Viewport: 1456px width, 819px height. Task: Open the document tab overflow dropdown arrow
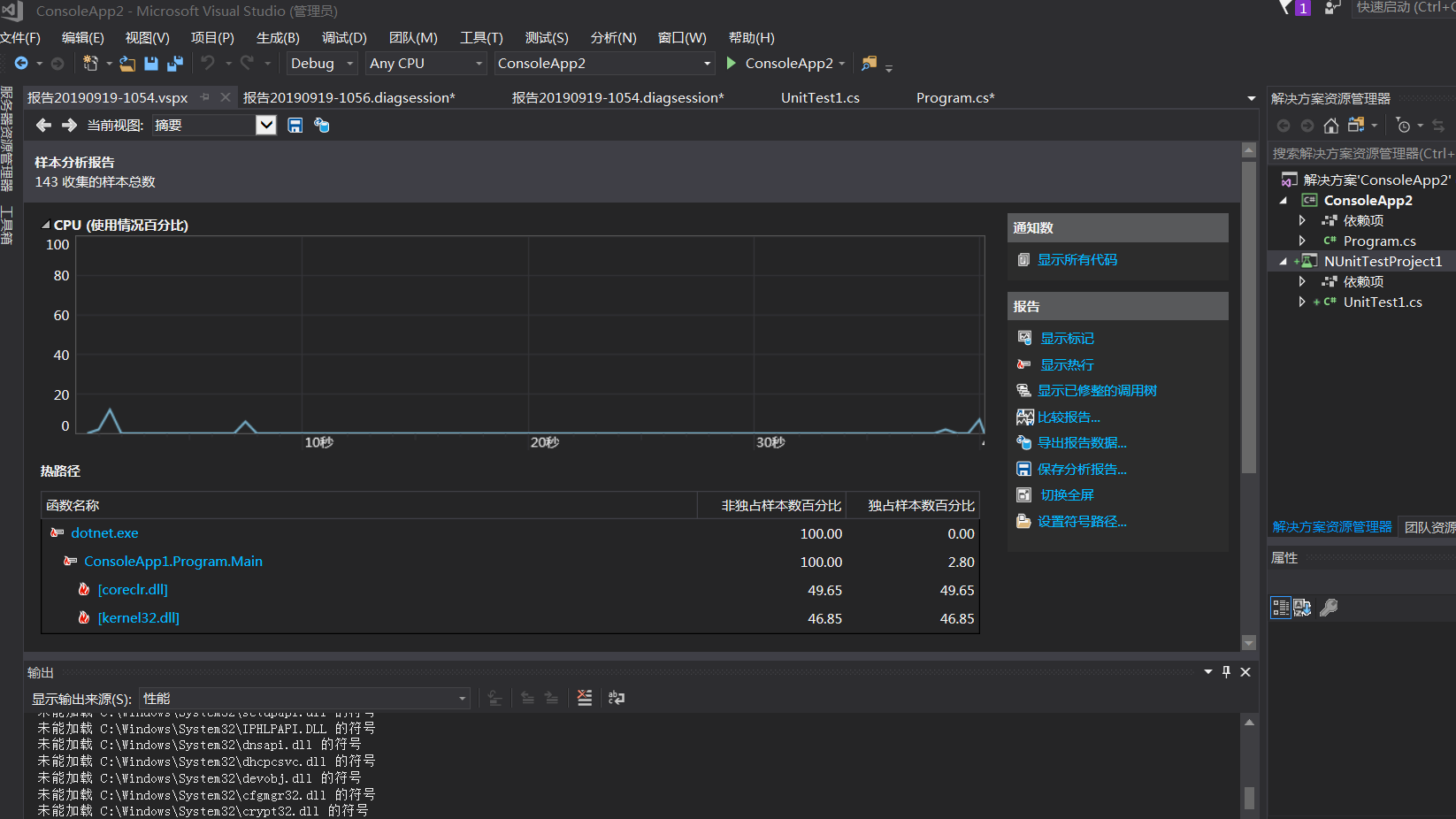(1251, 98)
